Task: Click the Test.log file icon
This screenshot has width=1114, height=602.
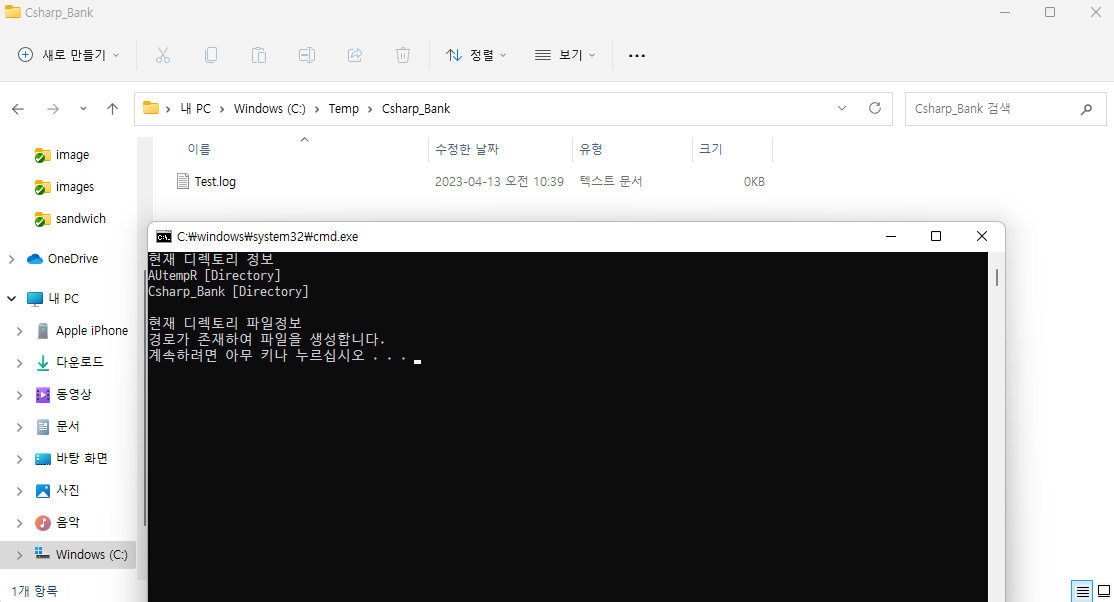Action: click(x=183, y=181)
